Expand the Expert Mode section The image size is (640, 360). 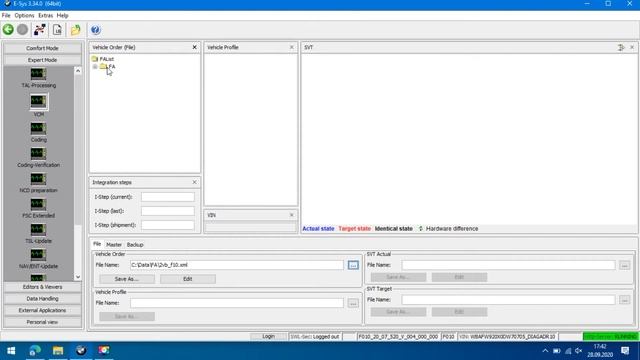pos(42,60)
